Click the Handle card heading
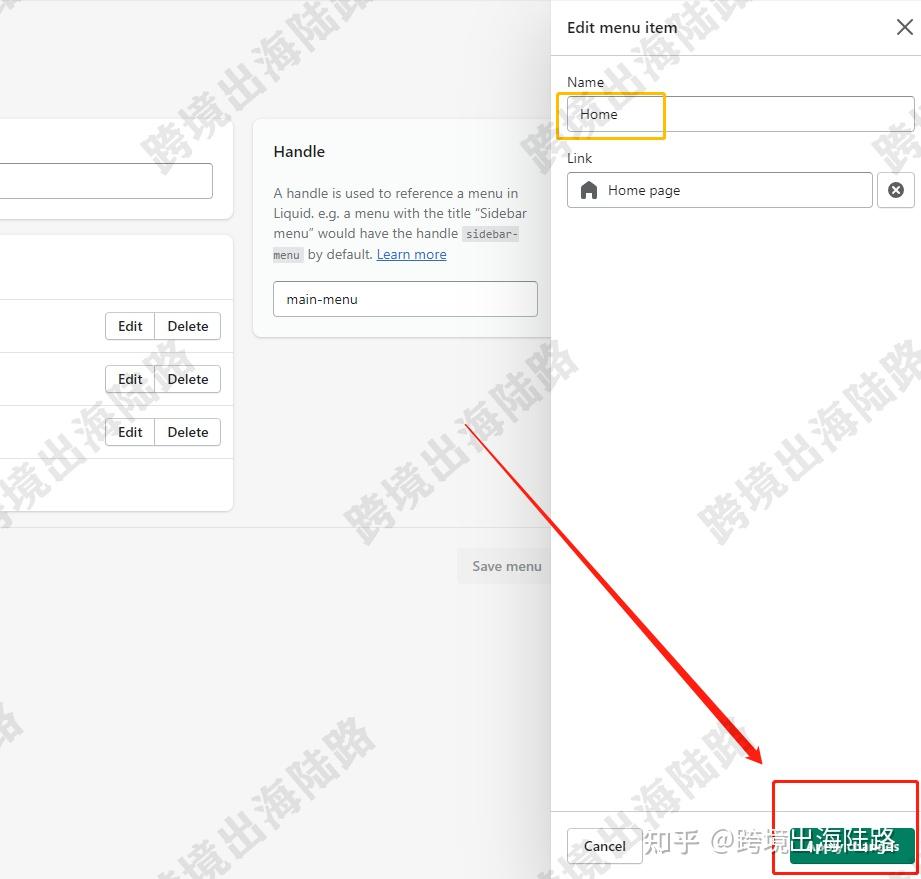 (x=299, y=152)
